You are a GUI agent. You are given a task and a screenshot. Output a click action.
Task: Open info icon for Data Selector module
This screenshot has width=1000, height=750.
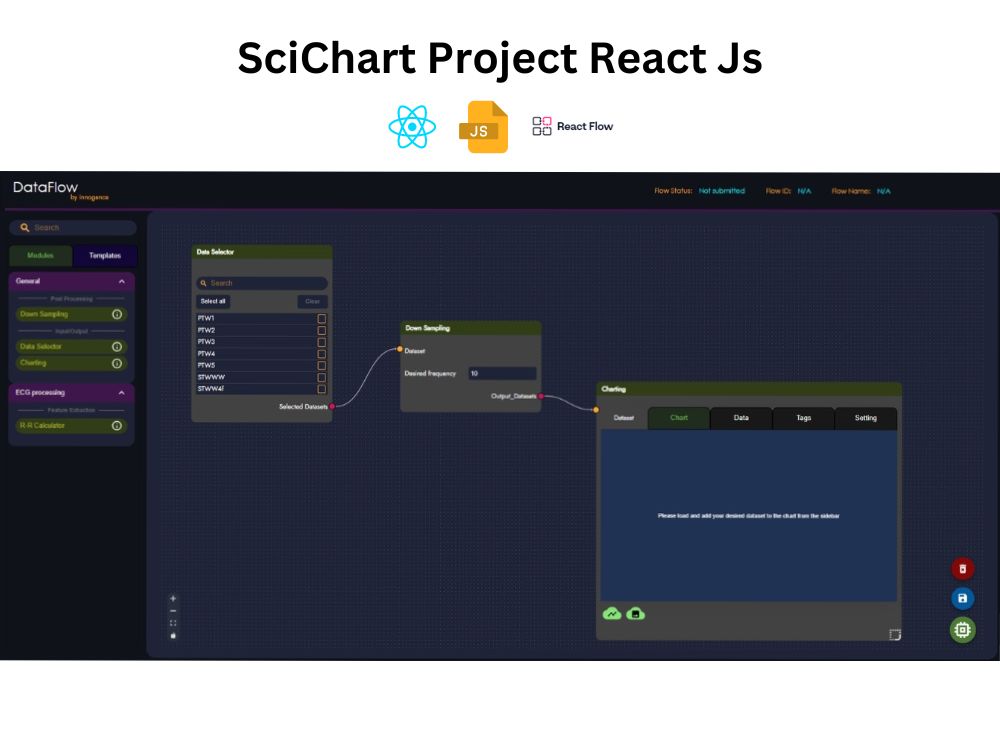point(117,347)
